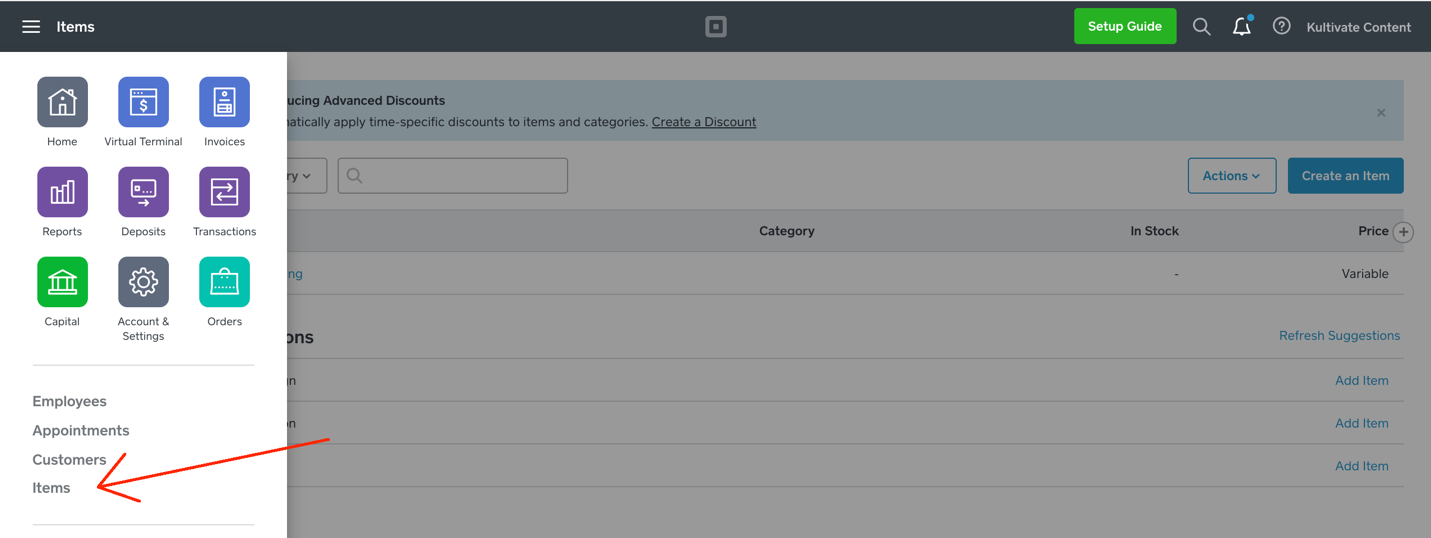
Task: Follow the Create a Discount link
Action: point(704,122)
